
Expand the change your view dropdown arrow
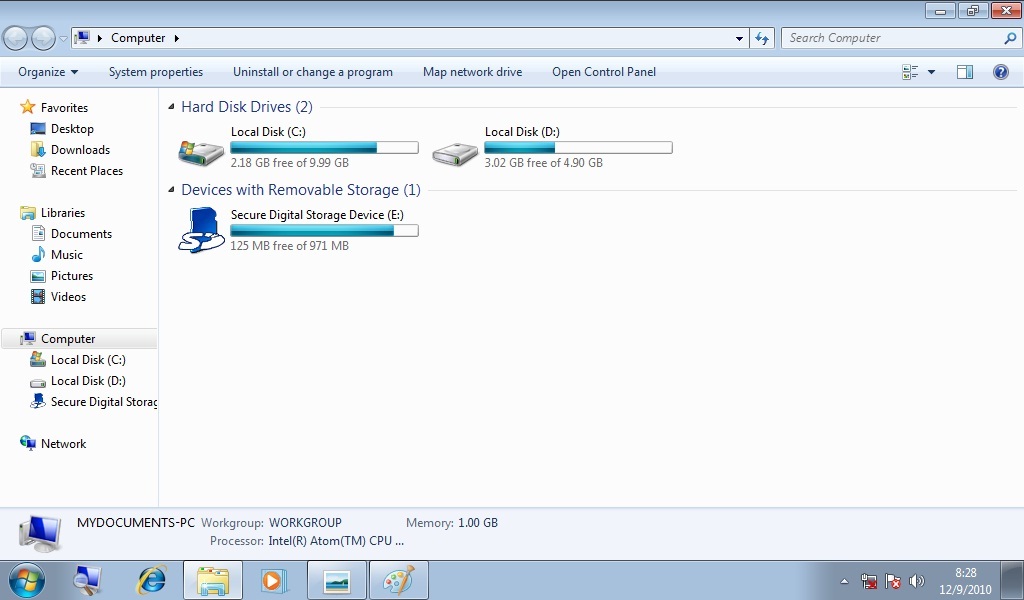point(931,72)
